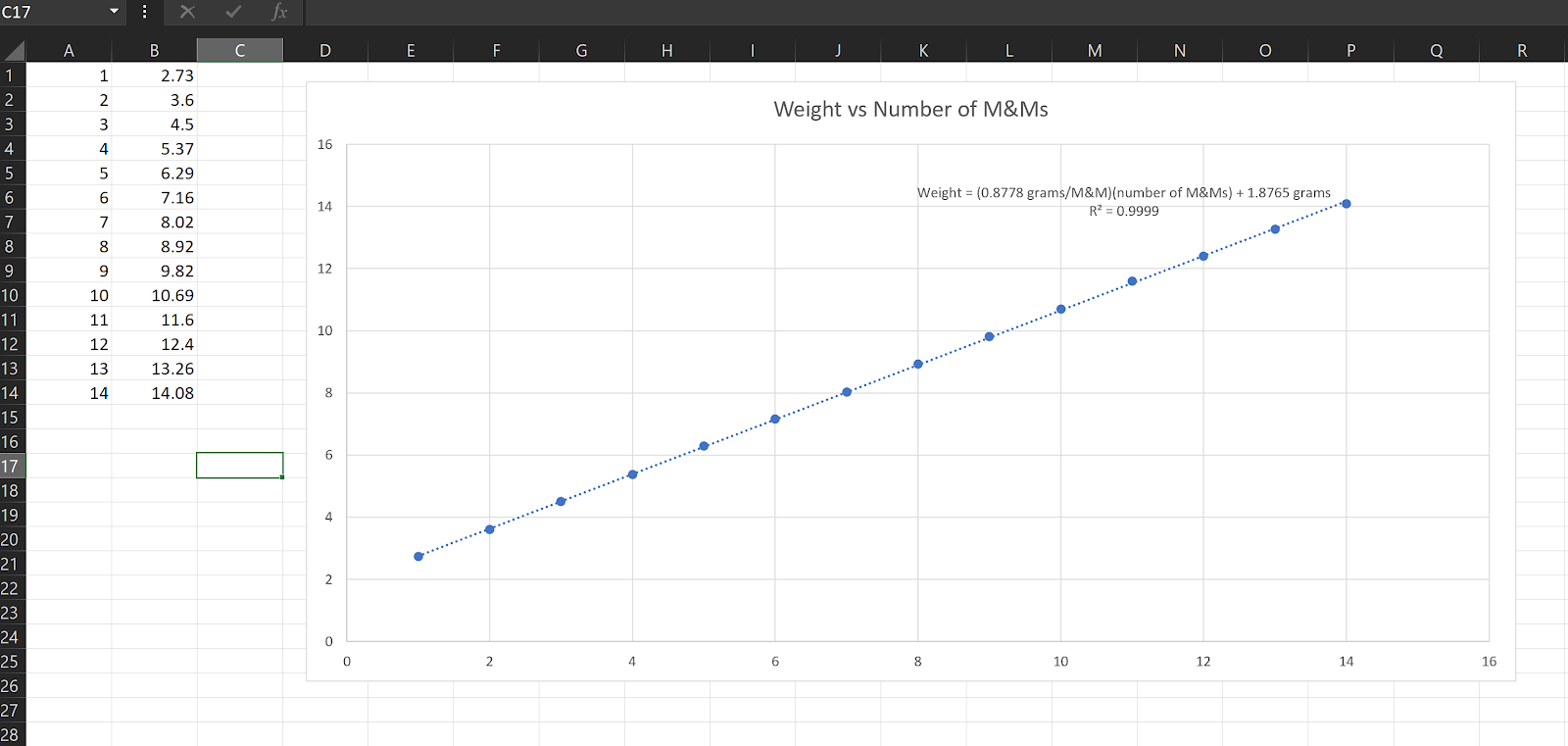Viewport: 1568px width, 746px height.
Task: Click cell B12 containing 12.4
Action: coord(154,344)
